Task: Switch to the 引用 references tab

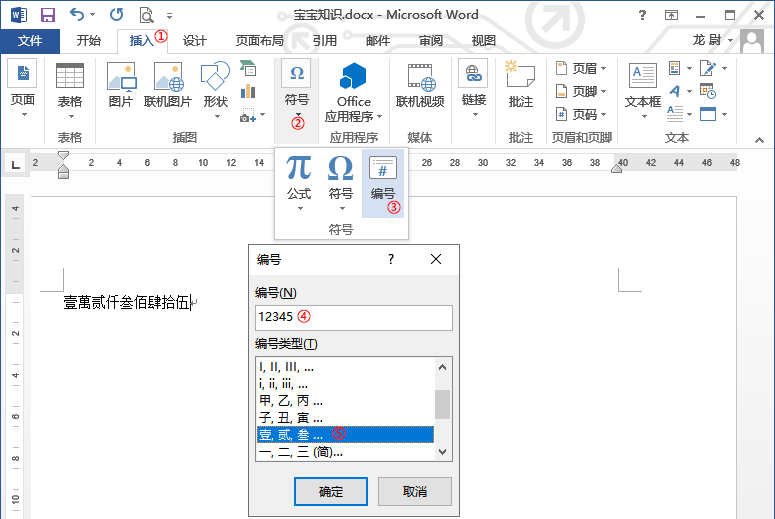Action: 325,41
